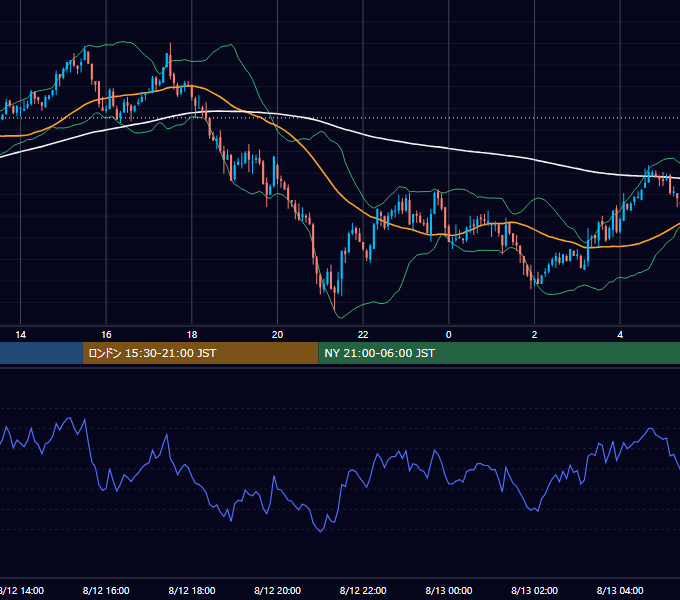680x600 pixels.
Task: Click hour label 22 on price chart axis
Action: tap(363, 335)
